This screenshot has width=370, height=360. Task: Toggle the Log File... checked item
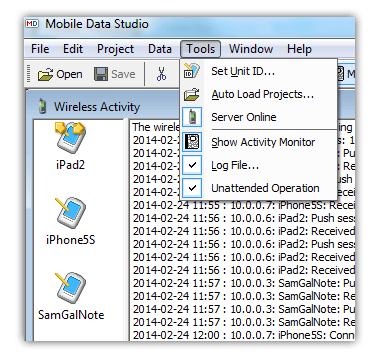[259, 165]
